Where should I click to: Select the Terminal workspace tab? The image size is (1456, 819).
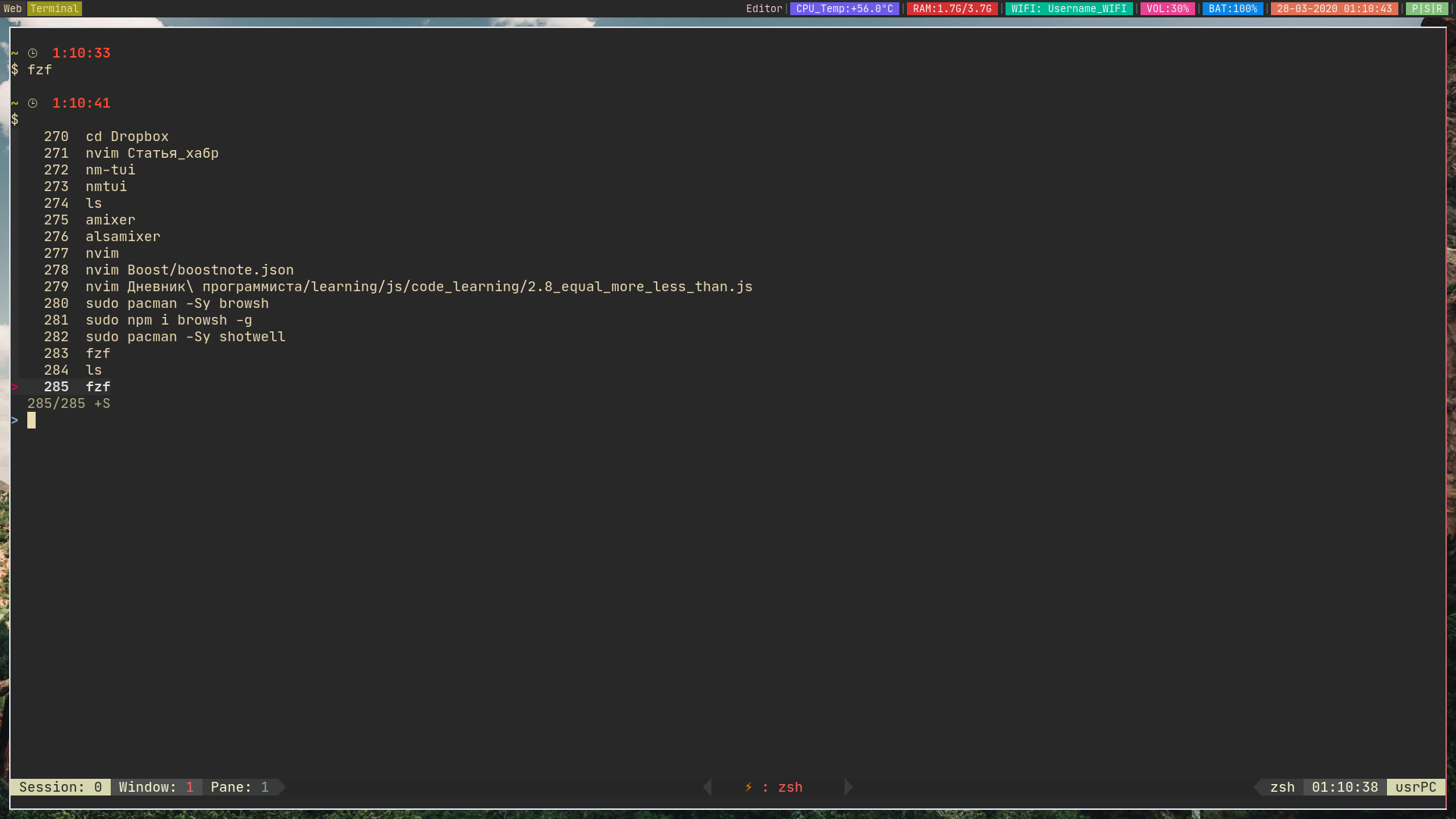(x=55, y=9)
